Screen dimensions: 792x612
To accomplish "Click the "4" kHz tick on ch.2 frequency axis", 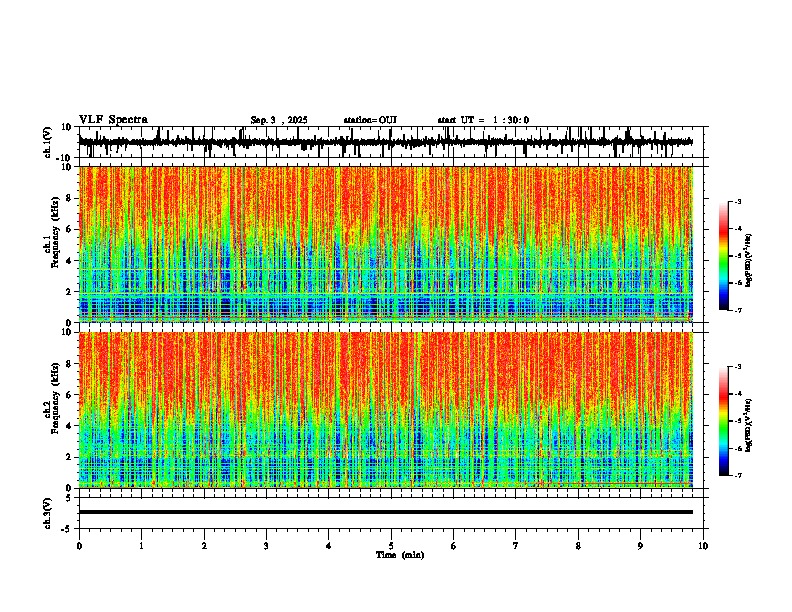I will [x=70, y=426].
